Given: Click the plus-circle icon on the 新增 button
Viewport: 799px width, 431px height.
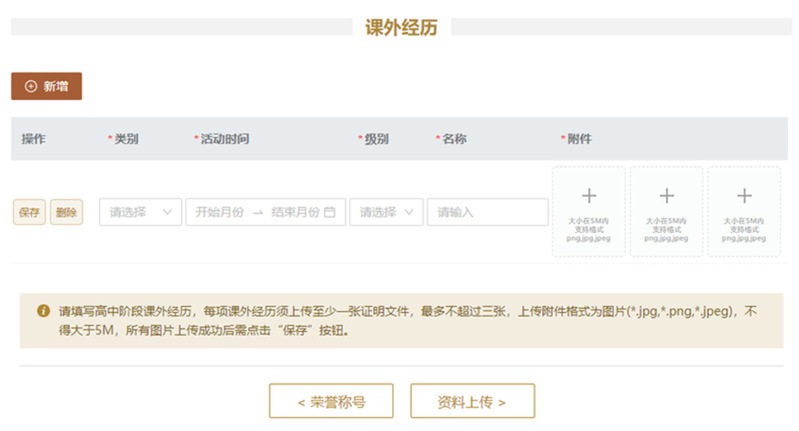Looking at the screenshot, I should tap(30, 87).
